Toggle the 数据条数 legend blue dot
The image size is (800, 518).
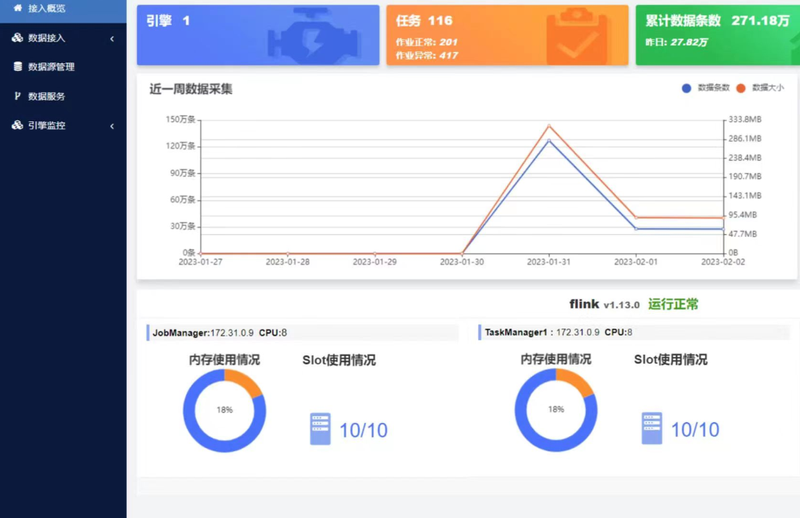[x=686, y=88]
